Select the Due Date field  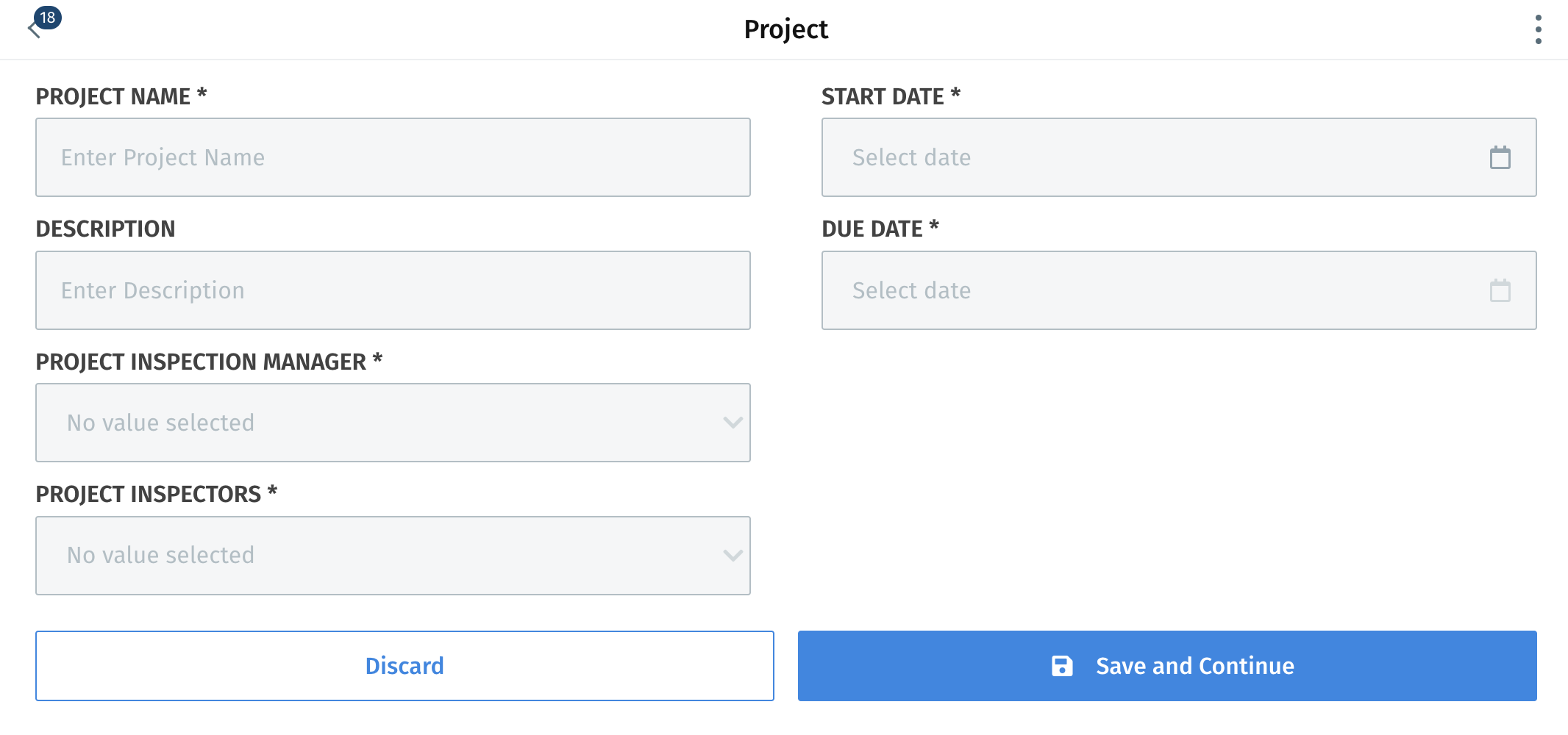(x=1179, y=290)
